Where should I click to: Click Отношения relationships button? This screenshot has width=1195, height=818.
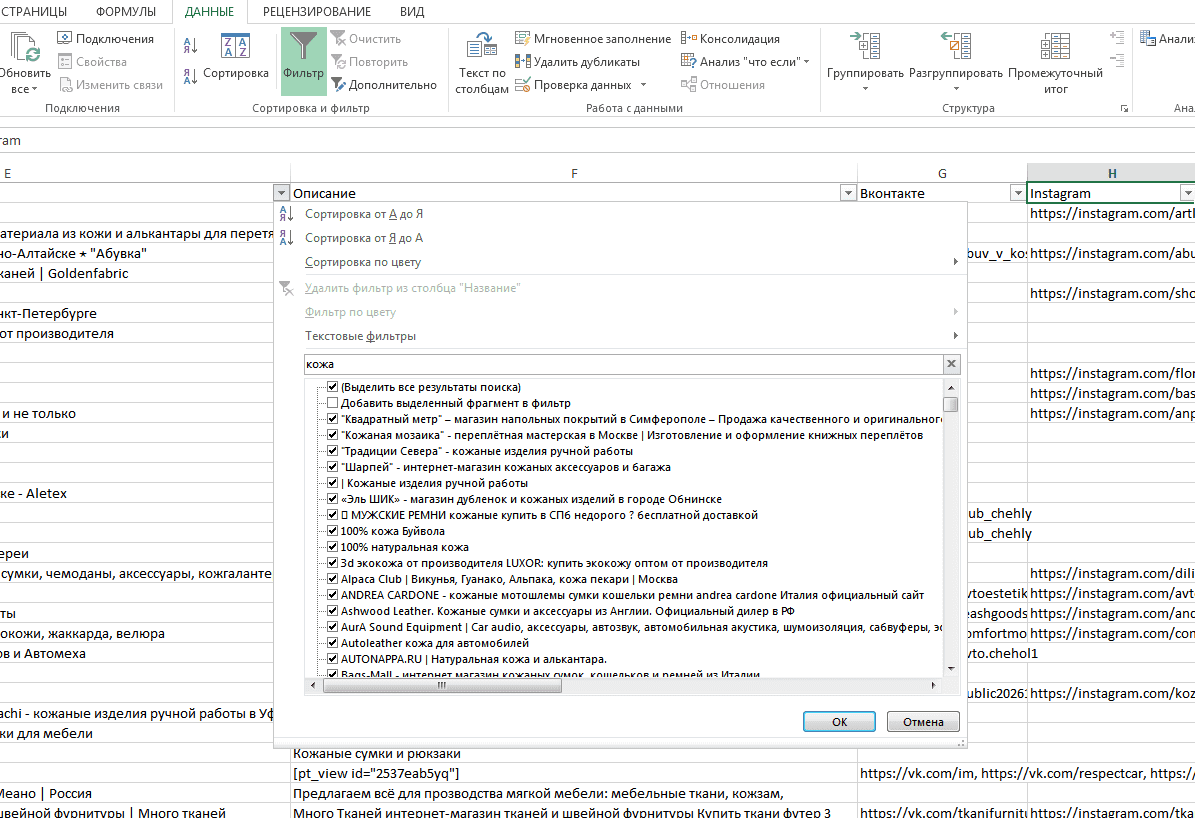click(x=722, y=85)
